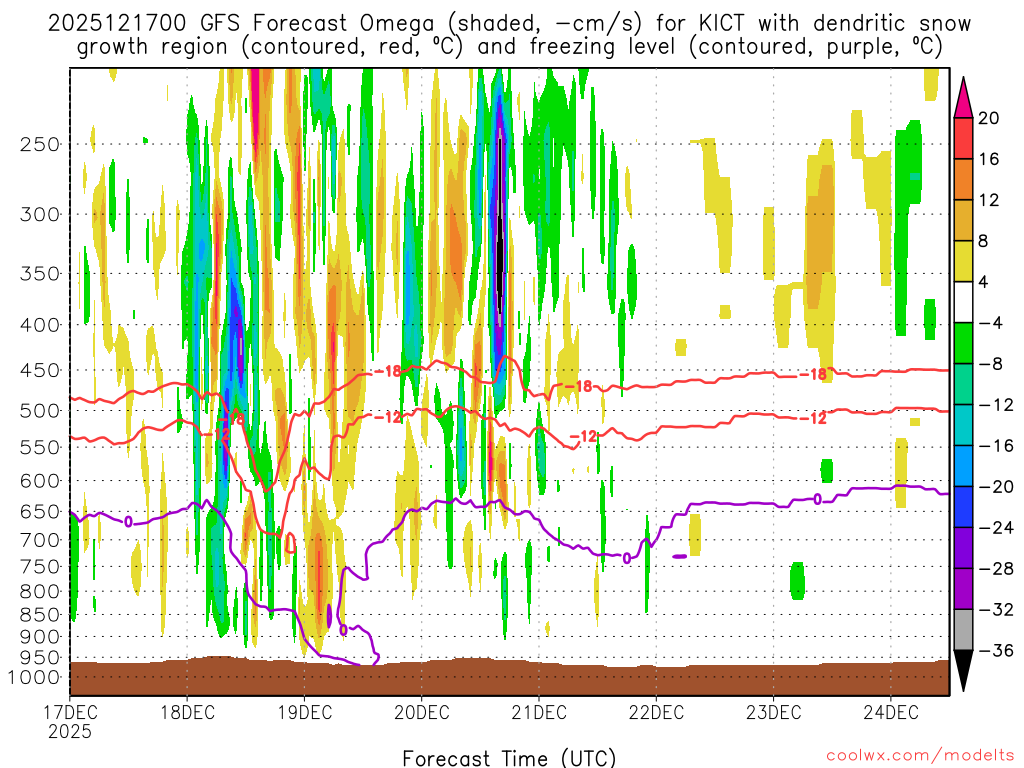Image resolution: width=1024 pixels, height=768 pixels.
Task: Click the gray colorbar segment between -32 and -36
Action: click(x=963, y=630)
